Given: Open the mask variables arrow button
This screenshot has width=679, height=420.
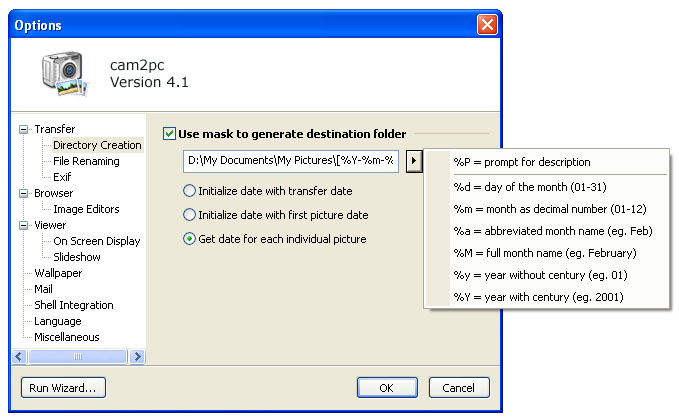Looking at the screenshot, I should (x=414, y=161).
